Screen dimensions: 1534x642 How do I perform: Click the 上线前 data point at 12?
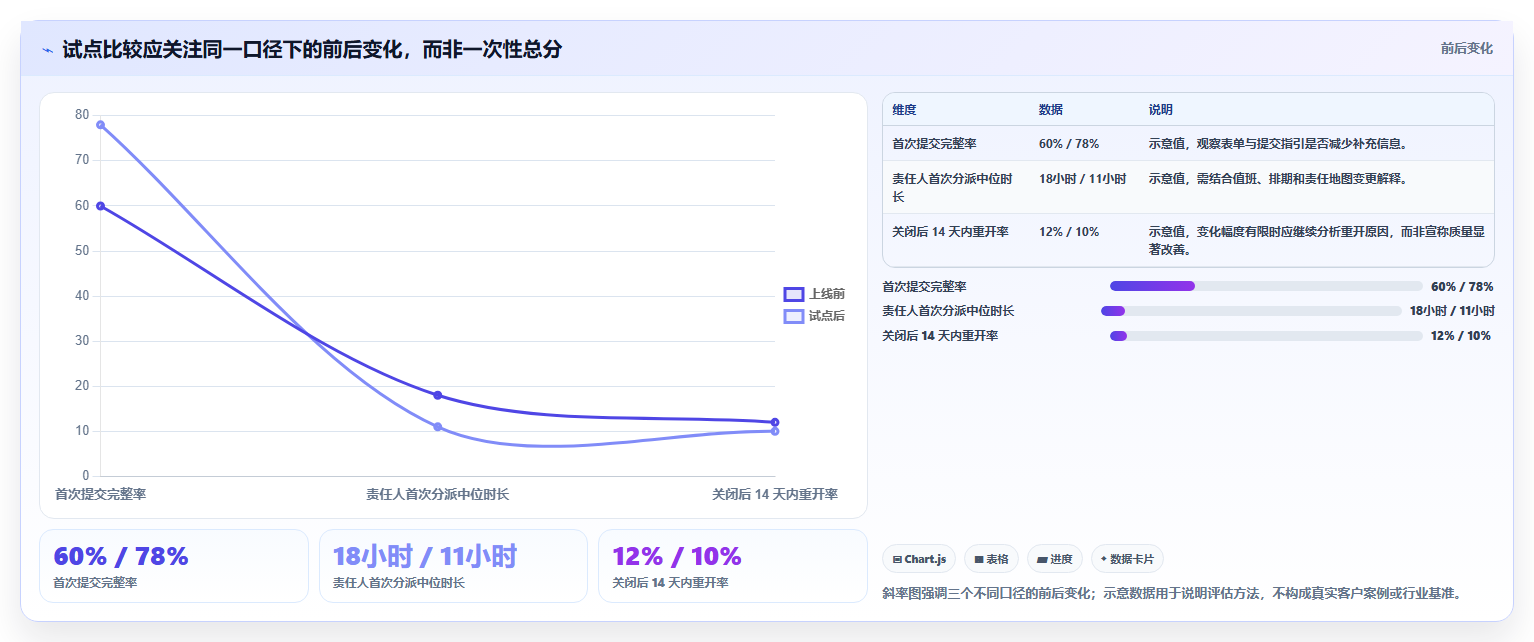point(775,422)
